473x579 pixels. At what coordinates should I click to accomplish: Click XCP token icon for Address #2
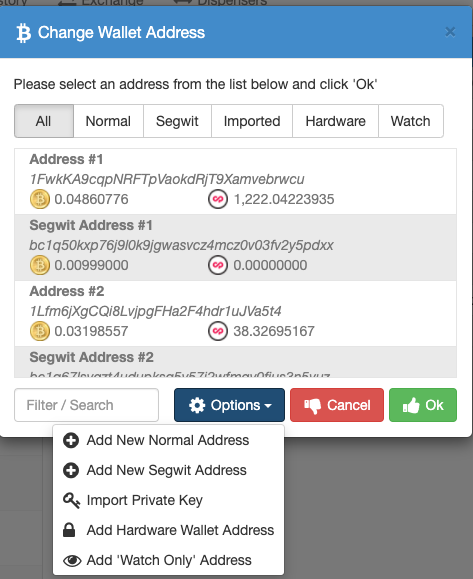coord(218,331)
